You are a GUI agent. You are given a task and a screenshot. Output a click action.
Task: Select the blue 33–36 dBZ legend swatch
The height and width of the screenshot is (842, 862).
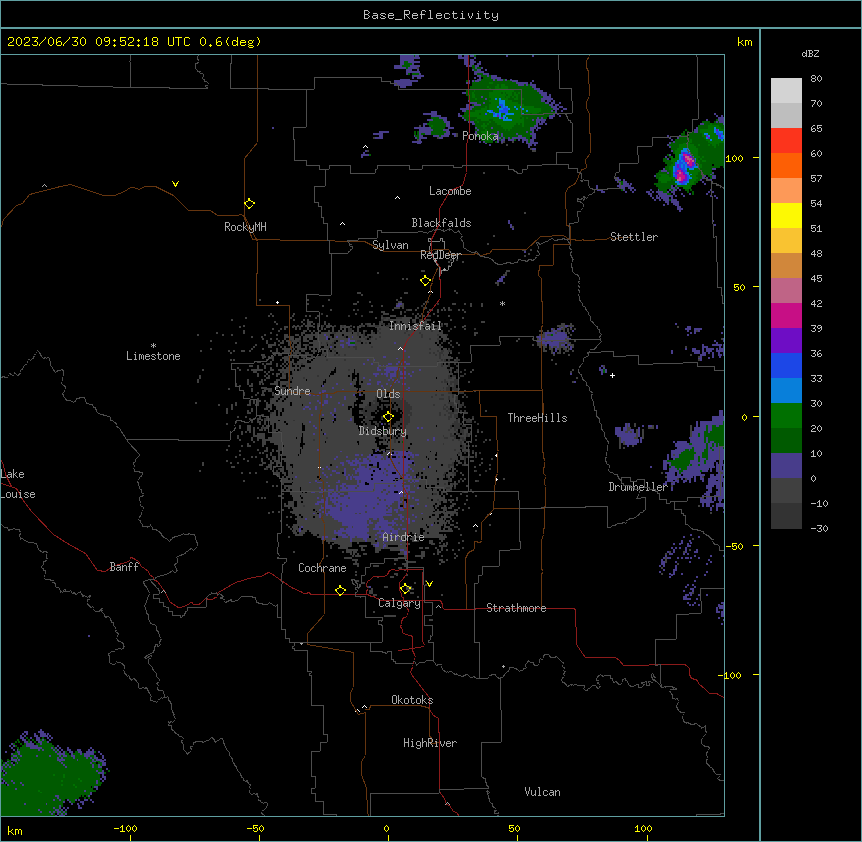pos(786,365)
